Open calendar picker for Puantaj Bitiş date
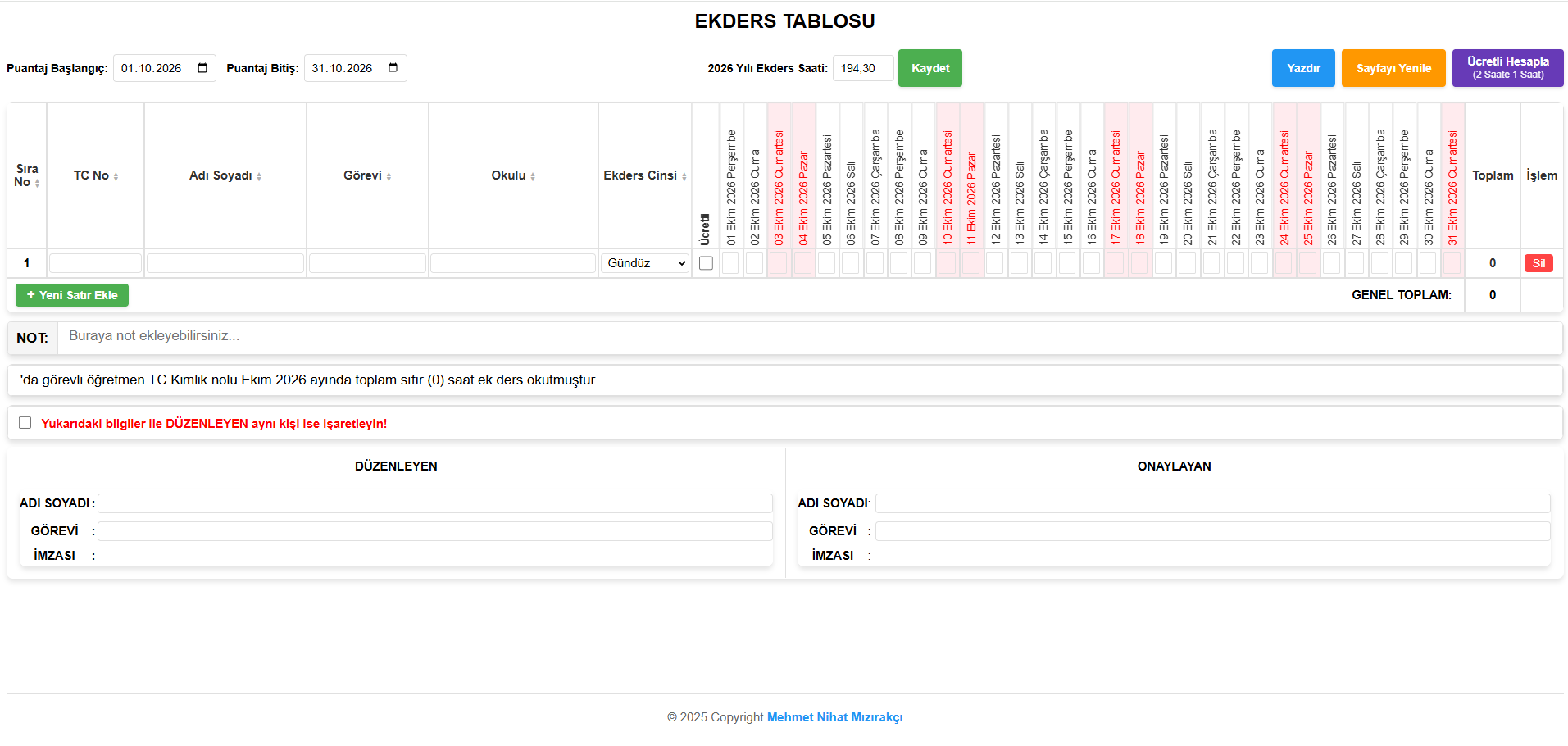Image resolution: width=1568 pixels, height=746 pixels. 393,68
